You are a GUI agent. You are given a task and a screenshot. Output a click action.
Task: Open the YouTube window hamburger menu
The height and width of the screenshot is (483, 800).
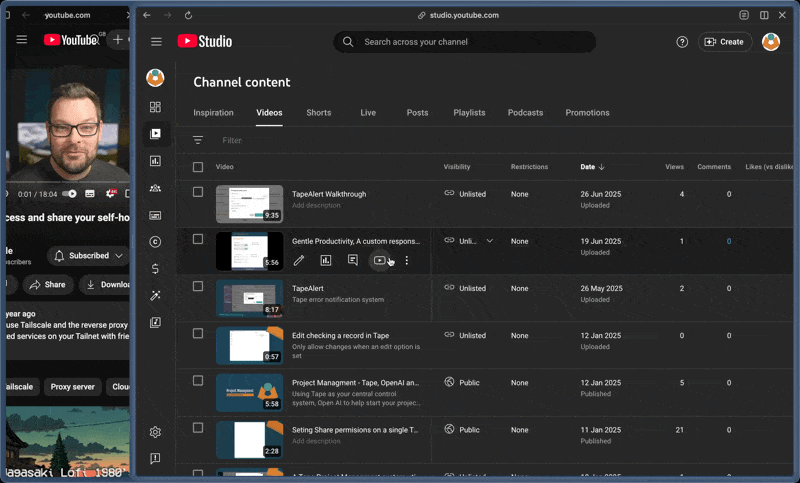pyautogui.click(x=21, y=39)
